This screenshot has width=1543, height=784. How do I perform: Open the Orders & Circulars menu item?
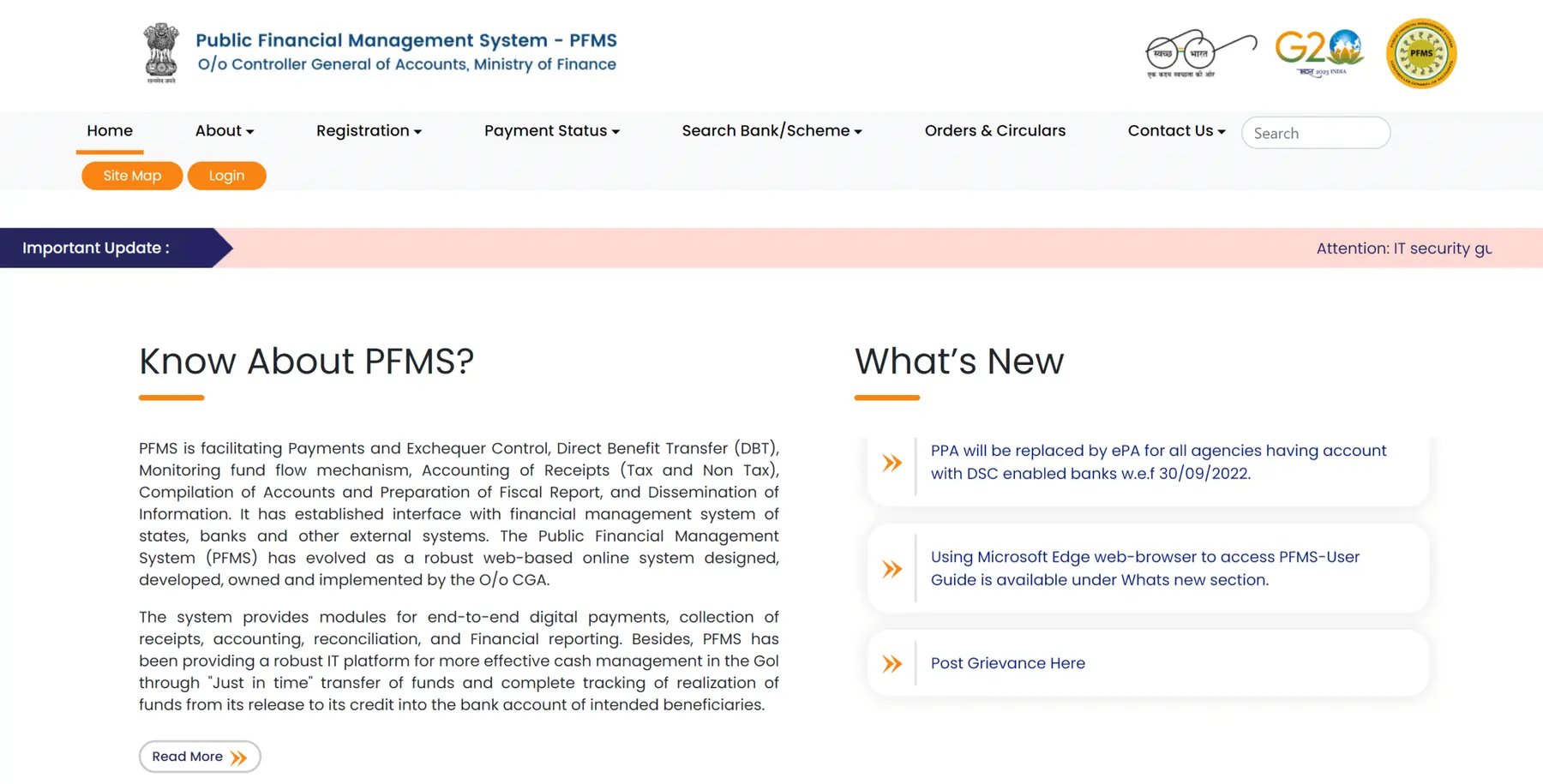tap(994, 130)
